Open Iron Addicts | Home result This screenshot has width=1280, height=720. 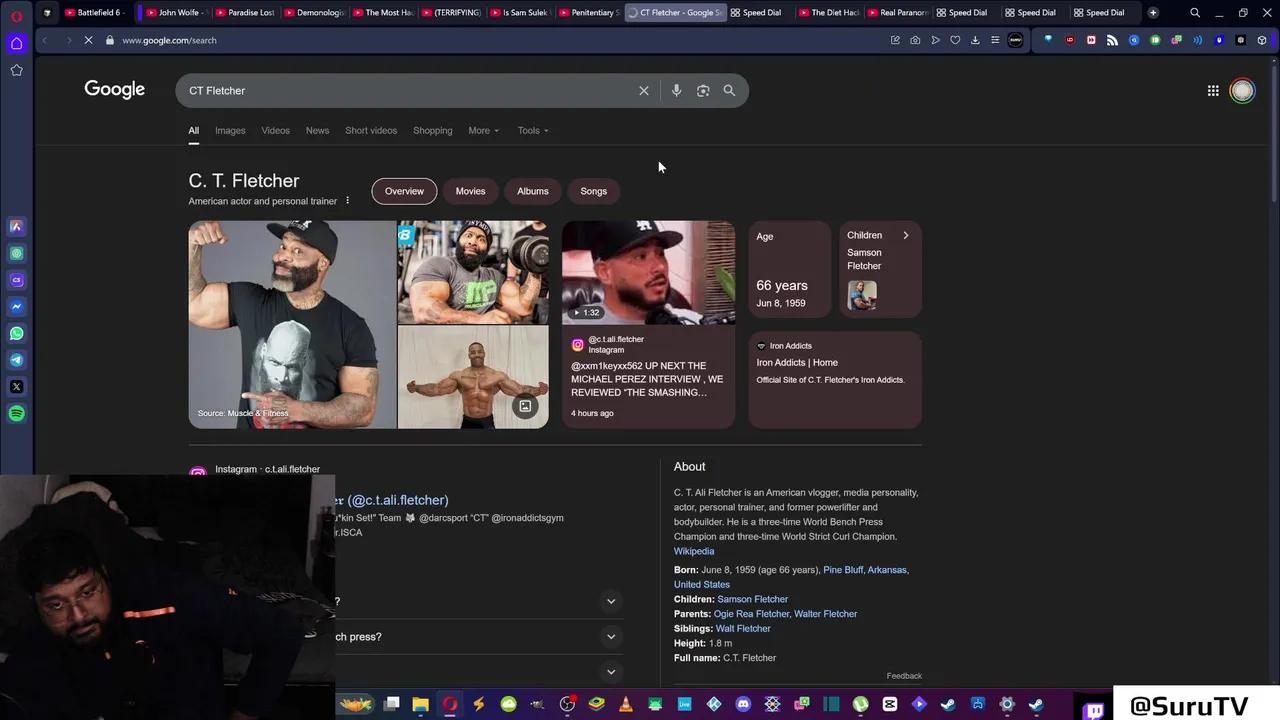pyautogui.click(x=797, y=363)
